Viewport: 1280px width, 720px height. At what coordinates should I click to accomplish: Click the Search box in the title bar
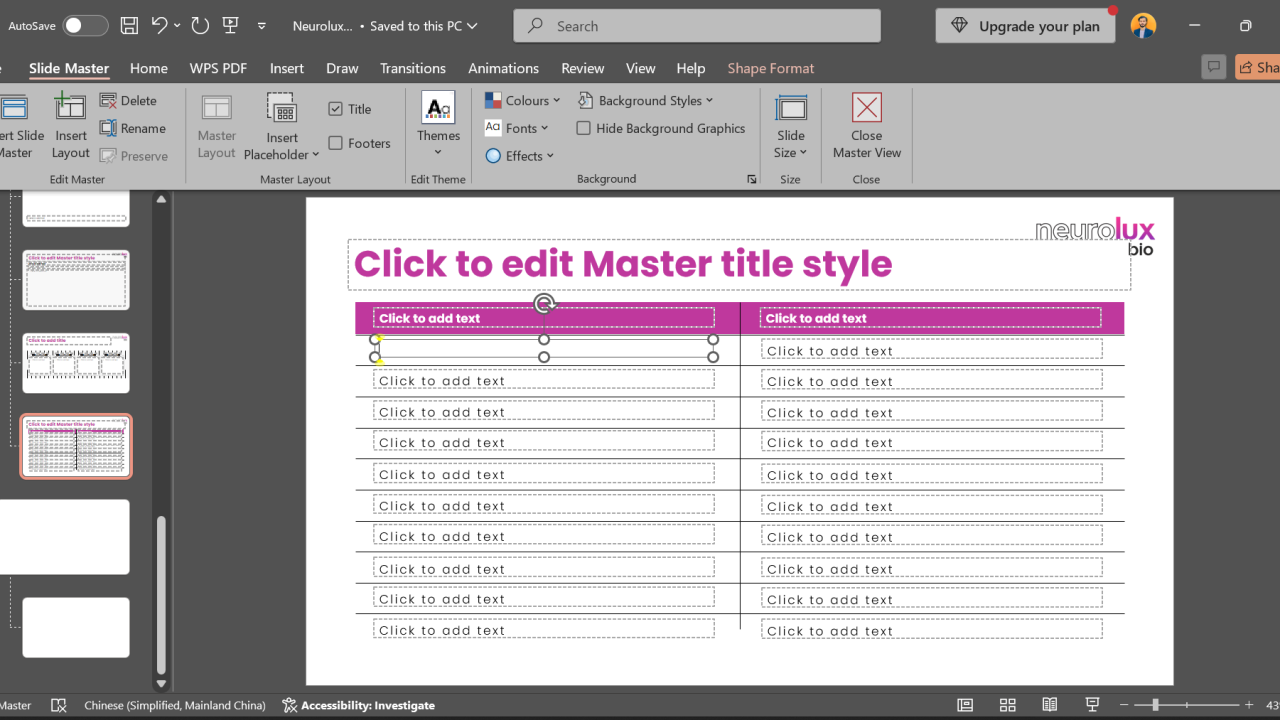[x=697, y=26]
